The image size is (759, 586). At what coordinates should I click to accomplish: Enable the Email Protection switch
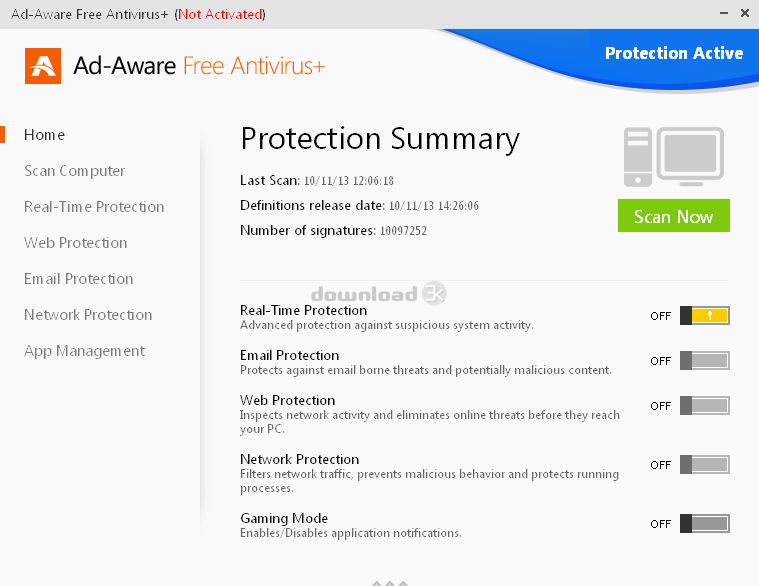pos(704,361)
